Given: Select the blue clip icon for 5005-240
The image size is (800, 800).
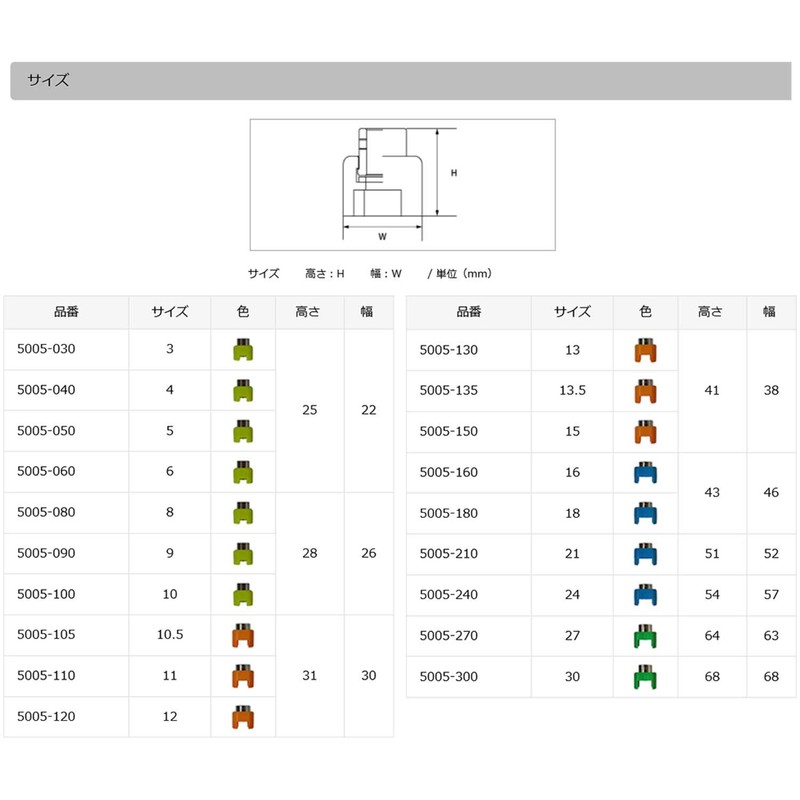Looking at the screenshot, I should point(645,595).
